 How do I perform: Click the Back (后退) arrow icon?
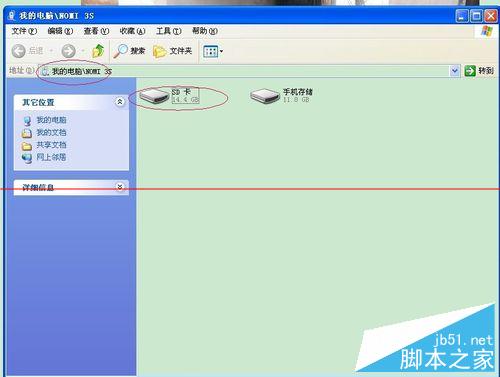coord(19,51)
